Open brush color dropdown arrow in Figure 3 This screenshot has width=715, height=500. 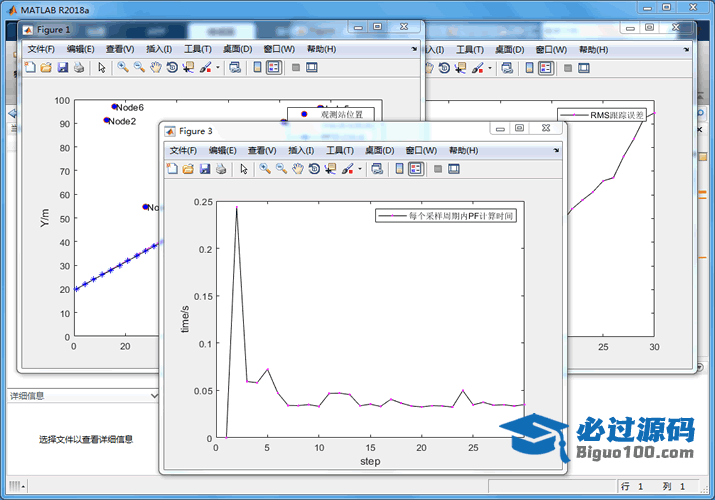coord(360,169)
